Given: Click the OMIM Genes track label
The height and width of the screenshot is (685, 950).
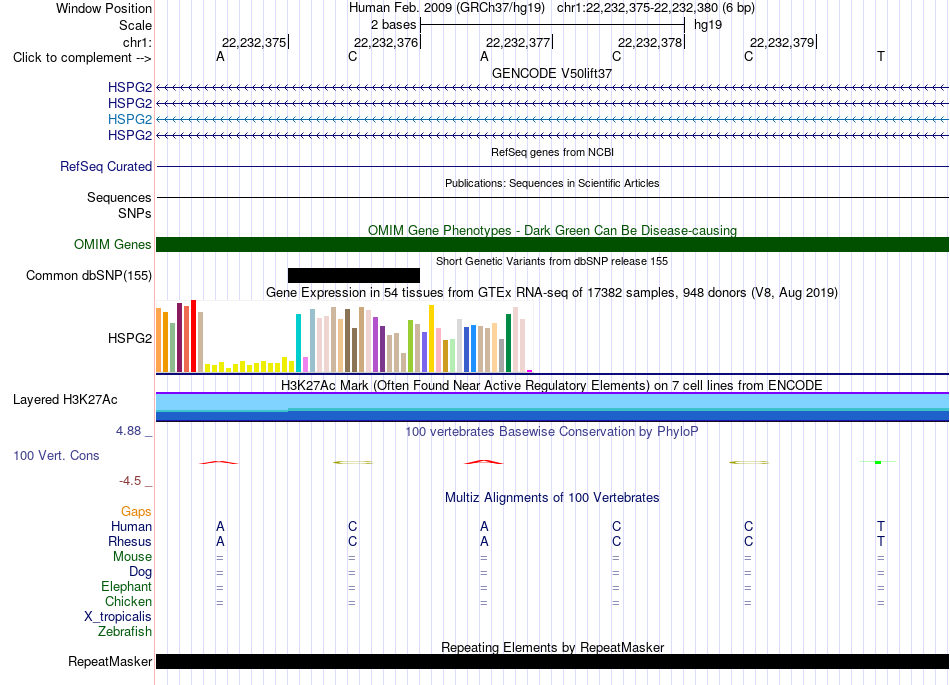Looking at the screenshot, I should click(113, 244).
